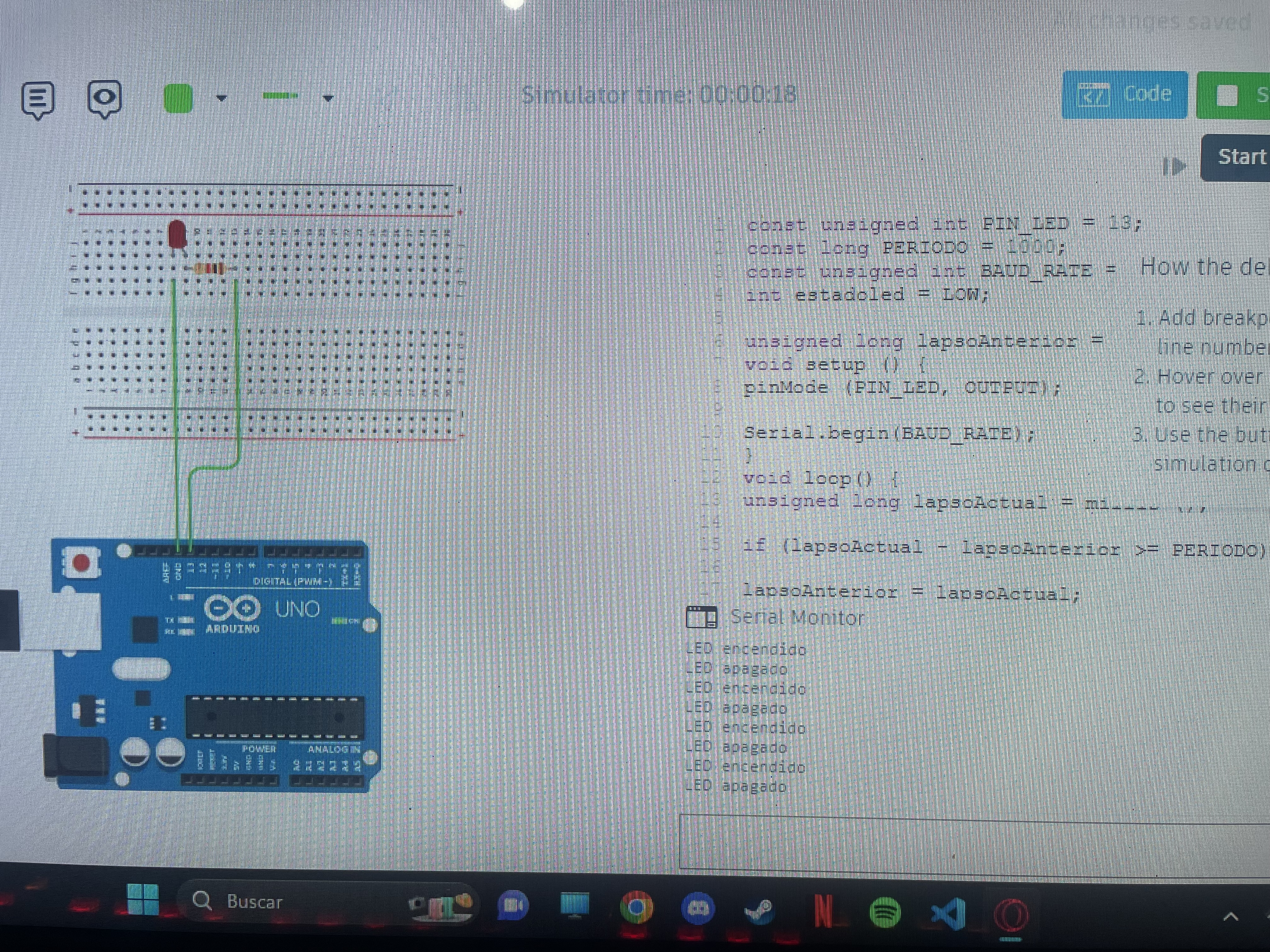
Task: Select the green wire line style
Action: 280,96
